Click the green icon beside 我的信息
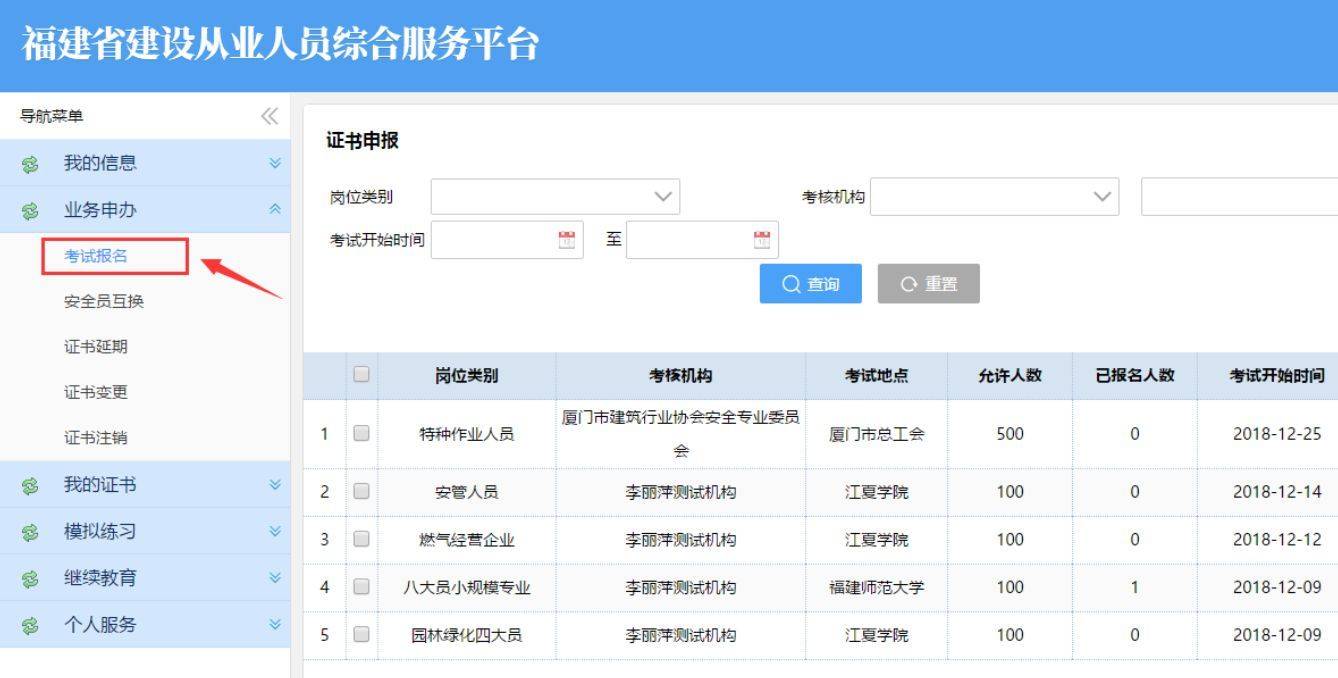This screenshot has width=1338, height=678. click(29, 163)
